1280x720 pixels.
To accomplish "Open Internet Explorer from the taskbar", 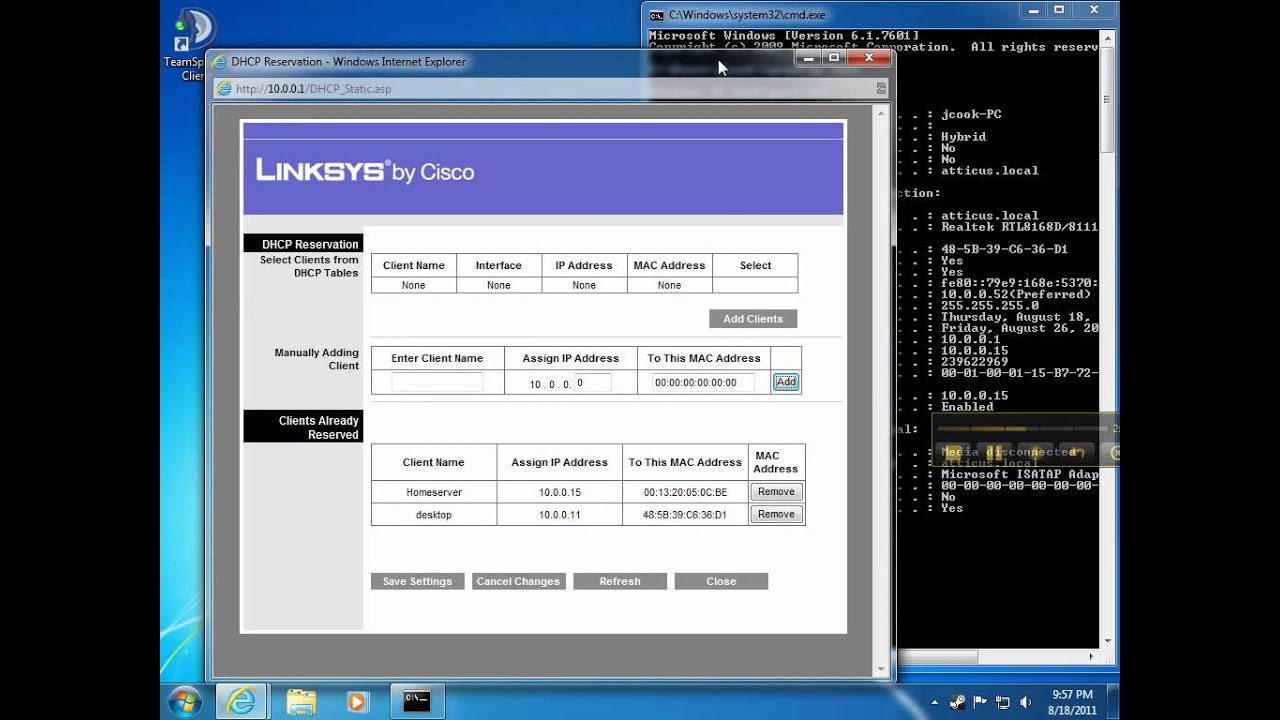I will pos(241,701).
